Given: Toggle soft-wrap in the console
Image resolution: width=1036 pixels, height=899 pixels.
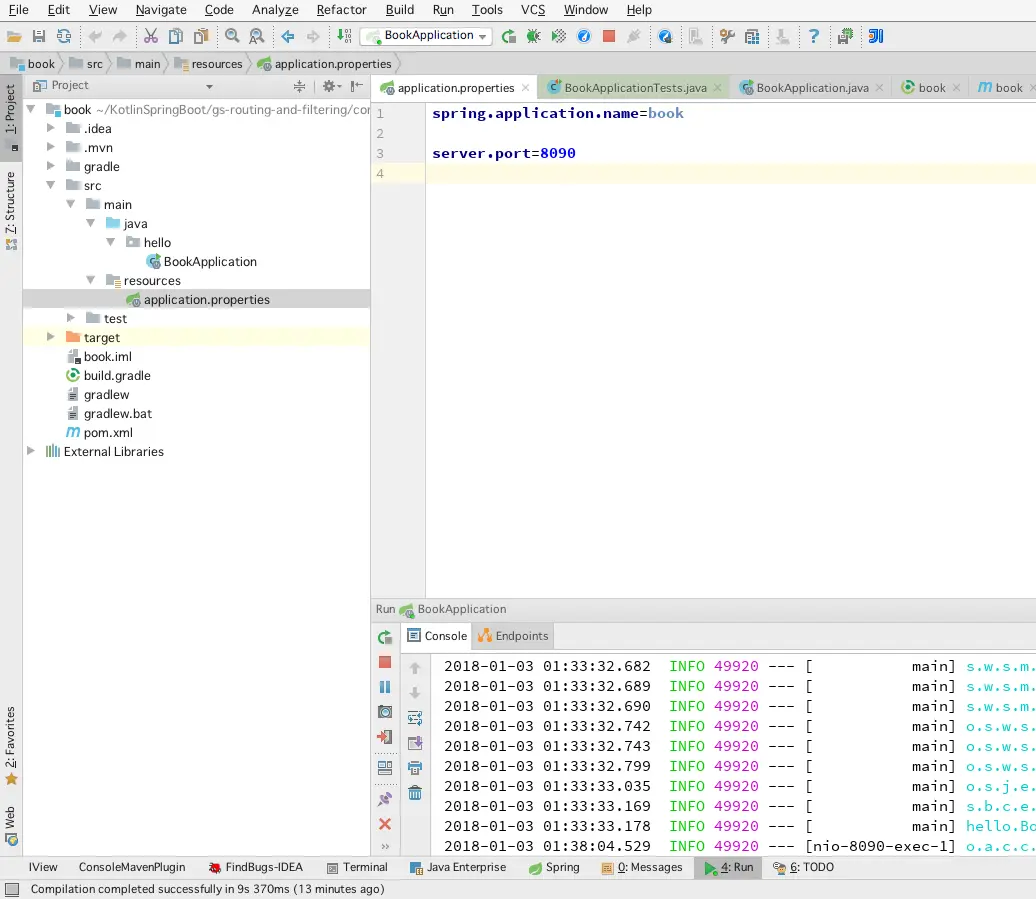Looking at the screenshot, I should [415, 717].
